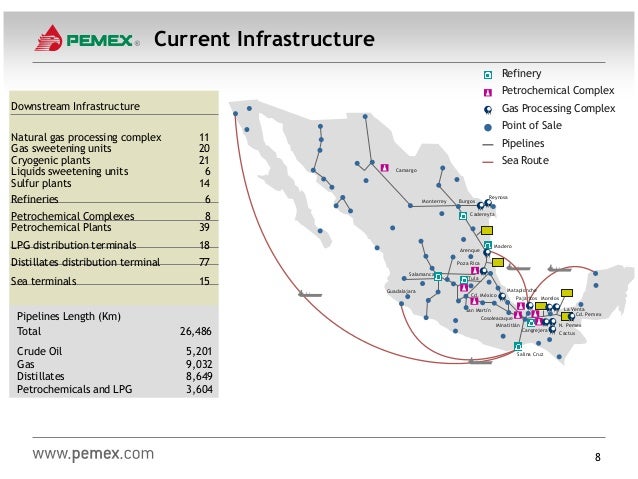Select the Salamanca refinery marker
This screenshot has width=638, height=479.
pos(438,277)
